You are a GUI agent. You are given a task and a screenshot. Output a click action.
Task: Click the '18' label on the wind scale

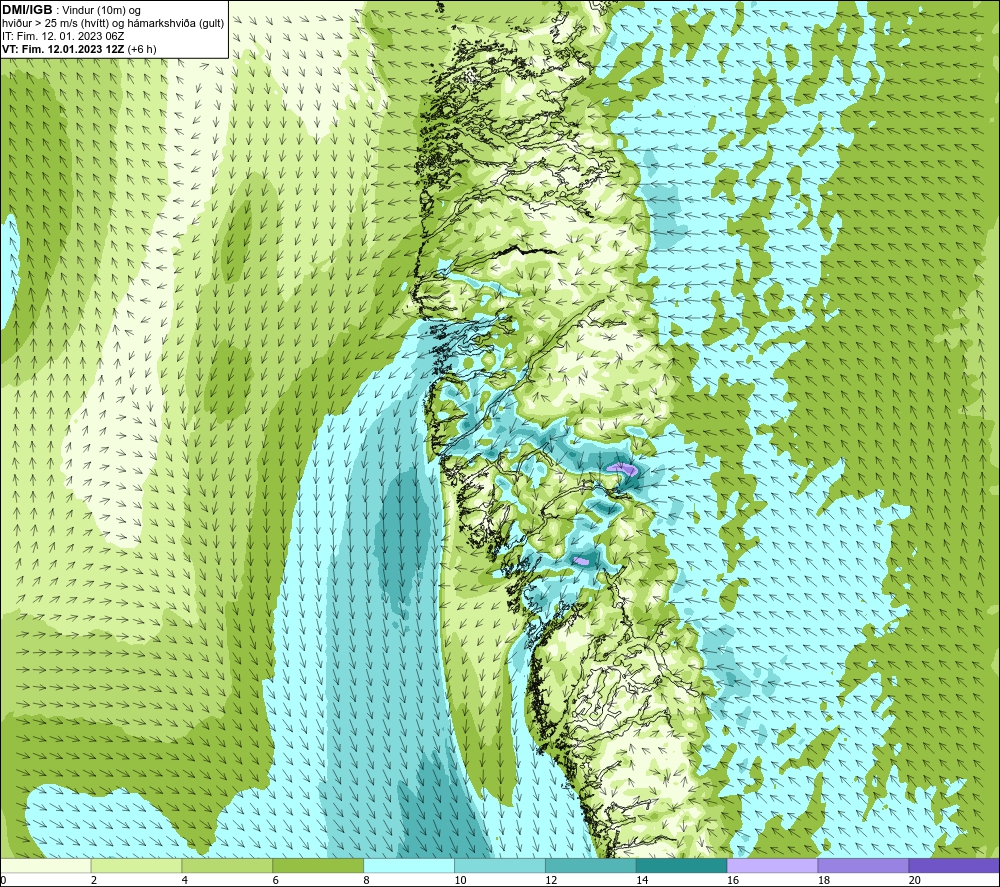[824, 880]
